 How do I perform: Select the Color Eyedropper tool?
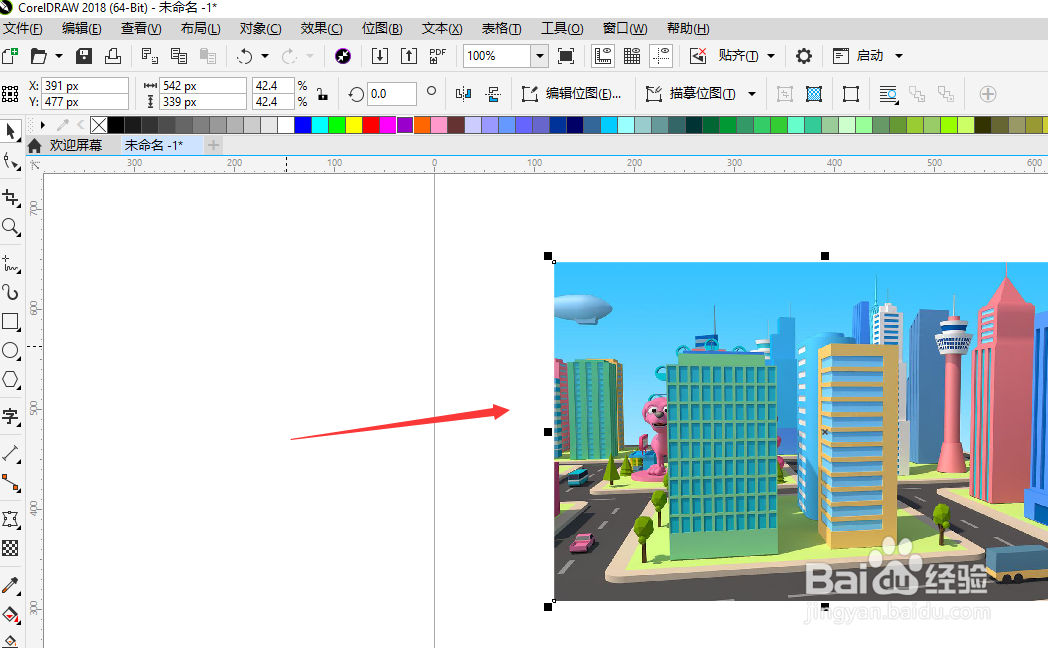[11, 586]
